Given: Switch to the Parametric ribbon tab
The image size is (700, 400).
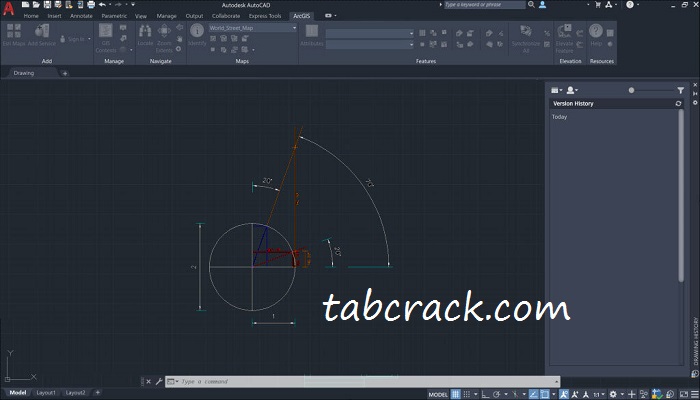Looking at the screenshot, I should [114, 16].
